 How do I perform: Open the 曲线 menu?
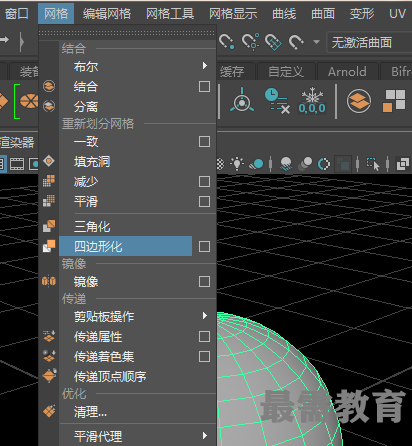click(x=284, y=14)
